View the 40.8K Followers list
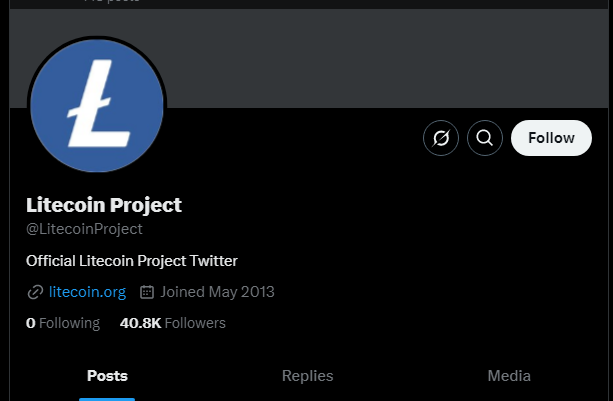Image resolution: width=613 pixels, height=401 pixels. (173, 323)
